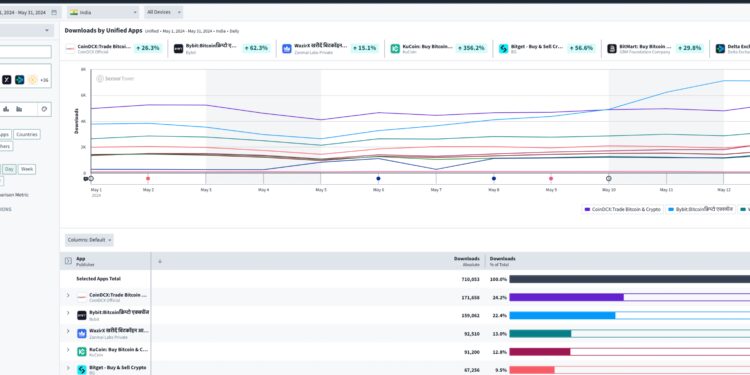Sort table using the header arrow icon
Viewport: 750px width, 375px height.
pyautogui.click(x=160, y=261)
